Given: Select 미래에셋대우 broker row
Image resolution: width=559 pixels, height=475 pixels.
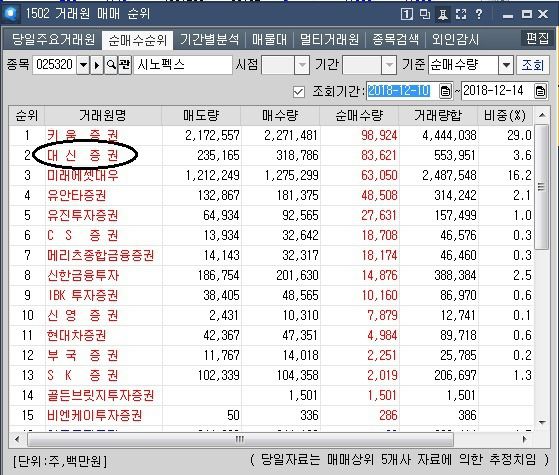Looking at the screenshot, I should (83, 175).
